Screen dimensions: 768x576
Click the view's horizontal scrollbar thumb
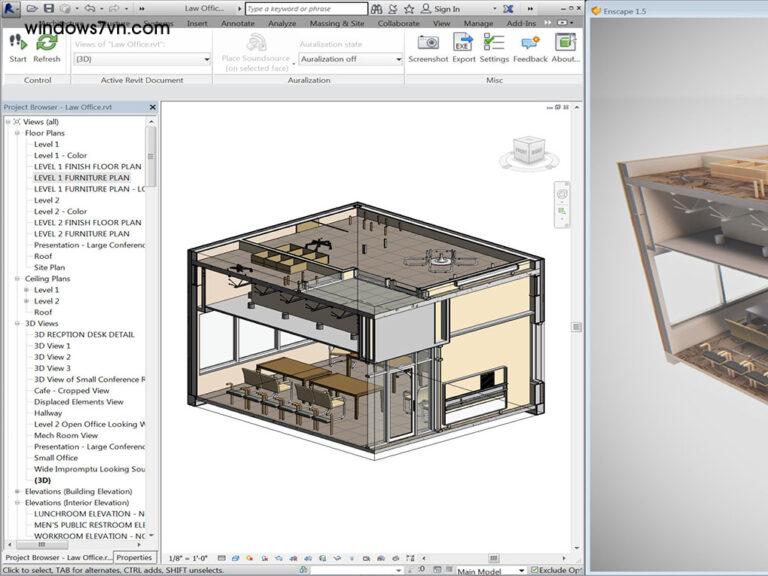click(494, 558)
